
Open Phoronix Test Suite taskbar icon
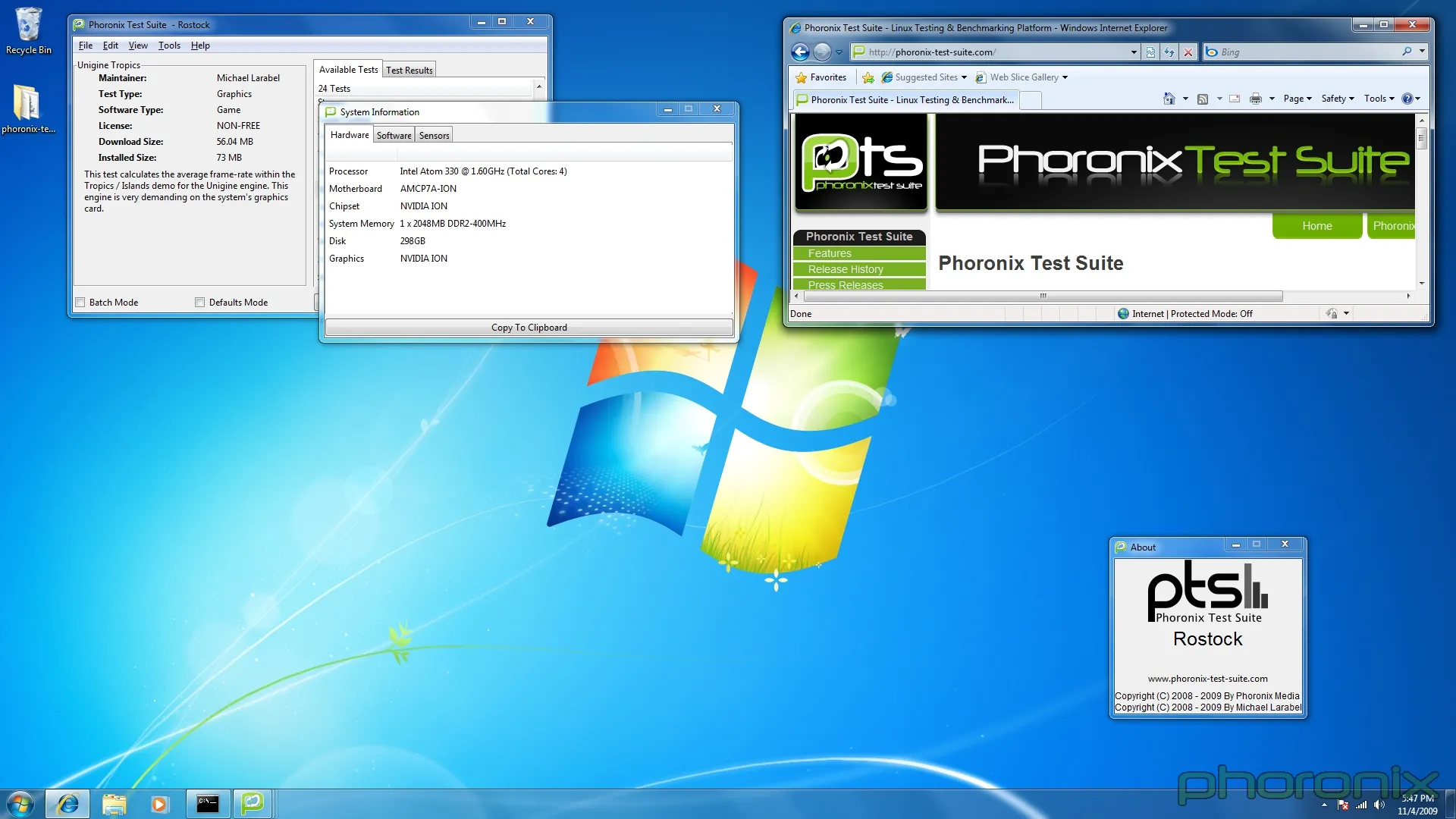point(252,803)
